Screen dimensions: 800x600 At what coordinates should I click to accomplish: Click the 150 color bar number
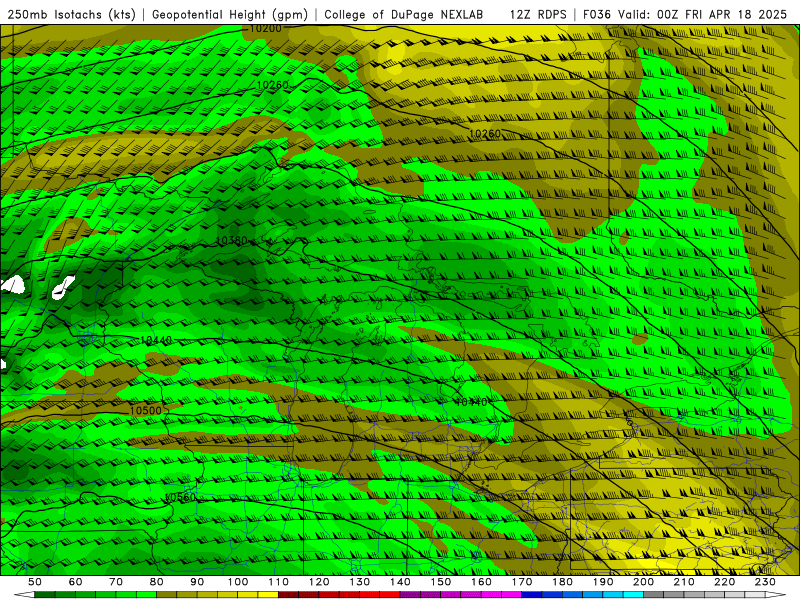pos(441,582)
